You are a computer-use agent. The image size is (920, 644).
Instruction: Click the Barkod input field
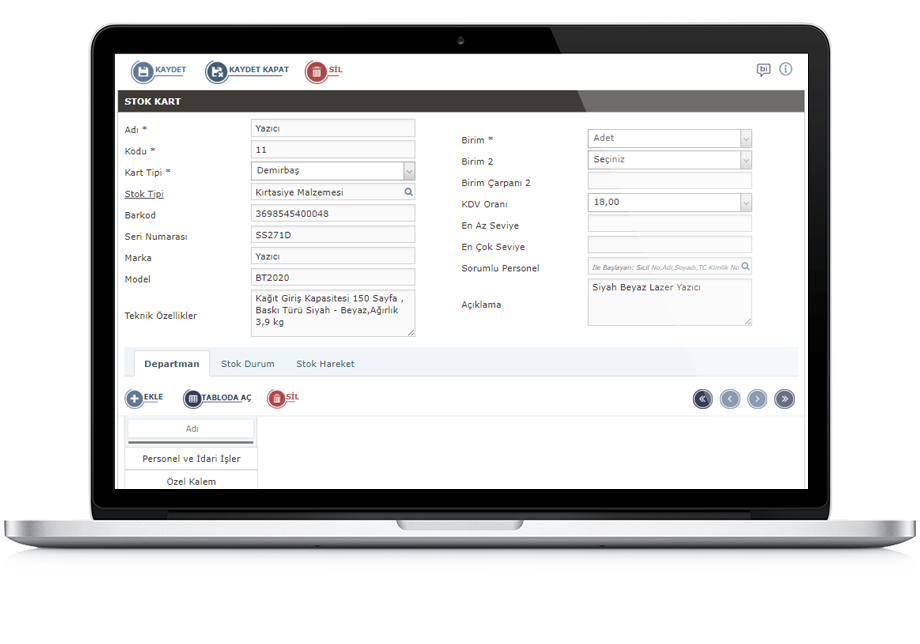tap(333, 214)
